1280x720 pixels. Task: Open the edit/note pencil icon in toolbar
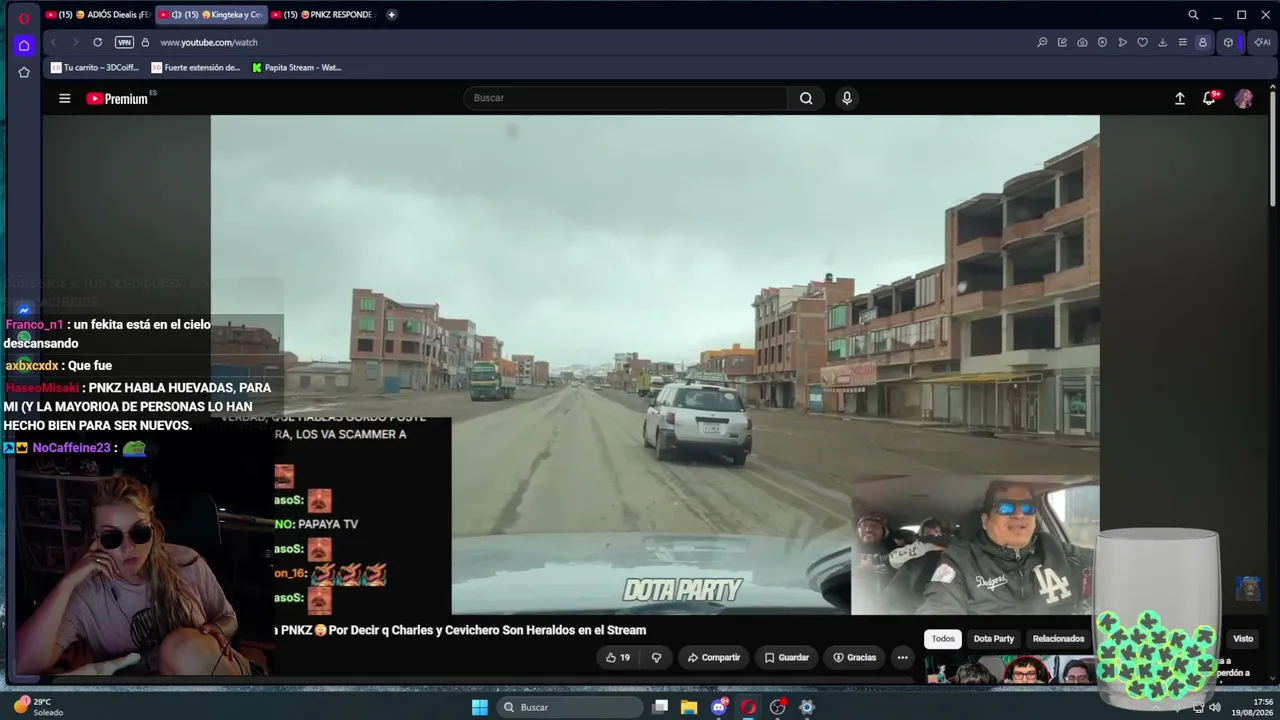pyautogui.click(x=1062, y=42)
